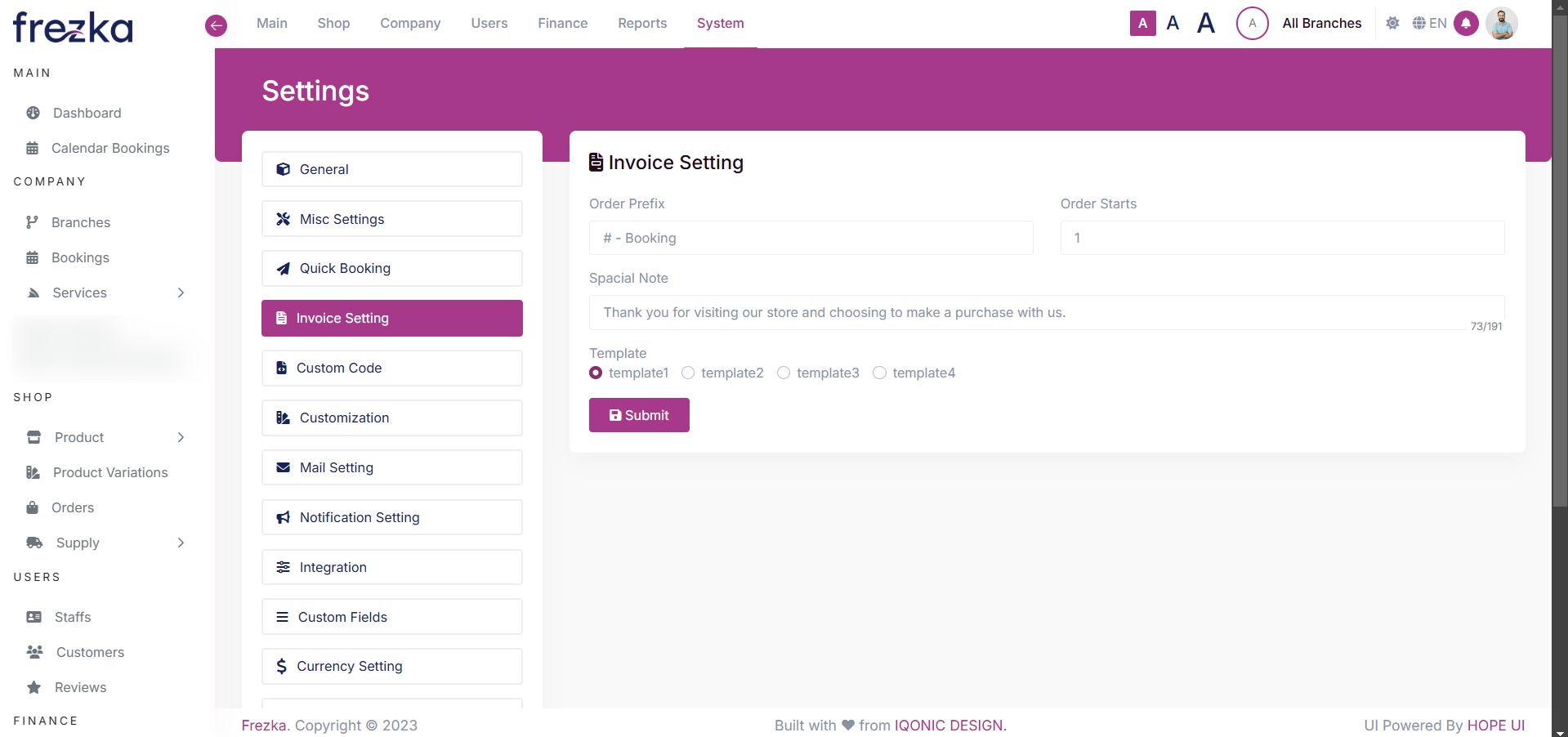Viewport: 1568px width, 737px height.
Task: Select the template3 radio button
Action: point(784,373)
